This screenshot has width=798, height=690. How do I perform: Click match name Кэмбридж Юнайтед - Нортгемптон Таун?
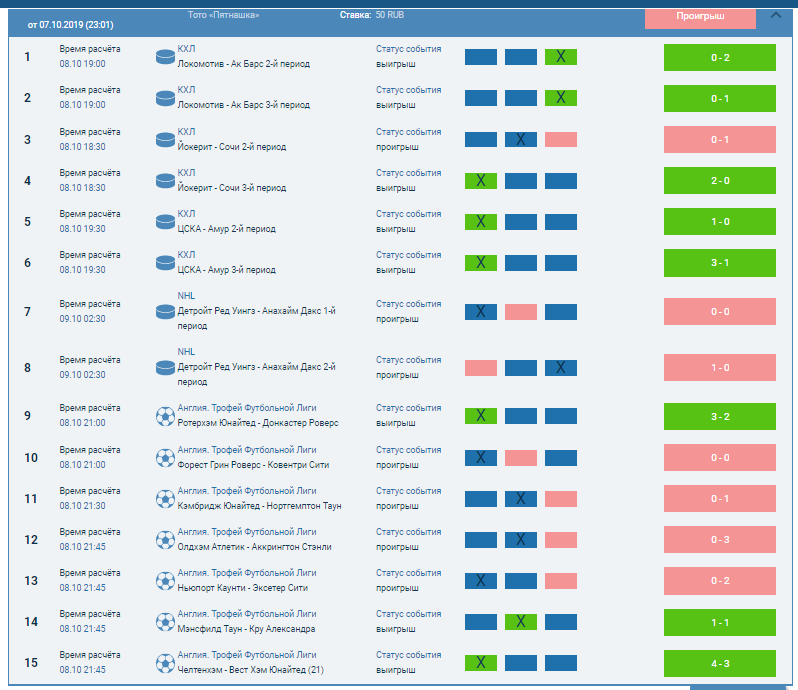pyautogui.click(x=260, y=506)
